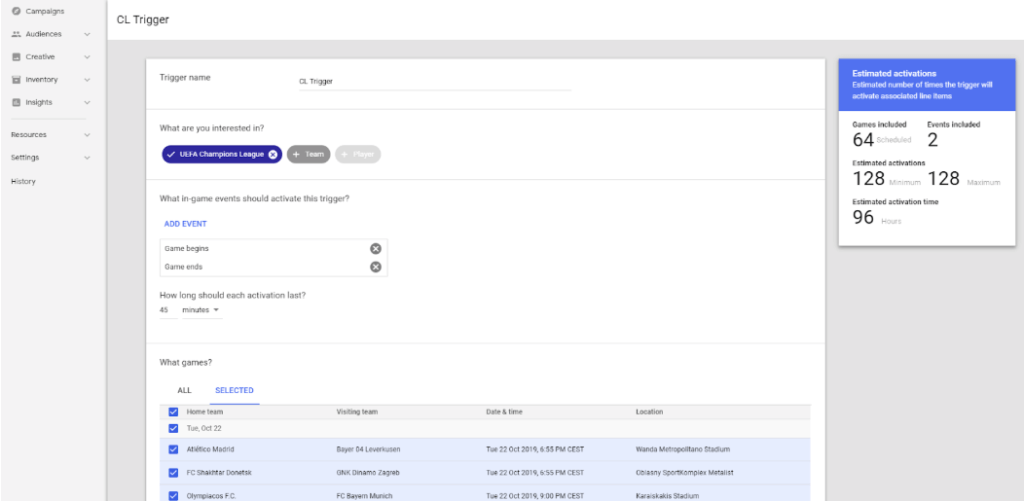
Task: Click the ADD EVENT link
Action: pyautogui.click(x=185, y=224)
